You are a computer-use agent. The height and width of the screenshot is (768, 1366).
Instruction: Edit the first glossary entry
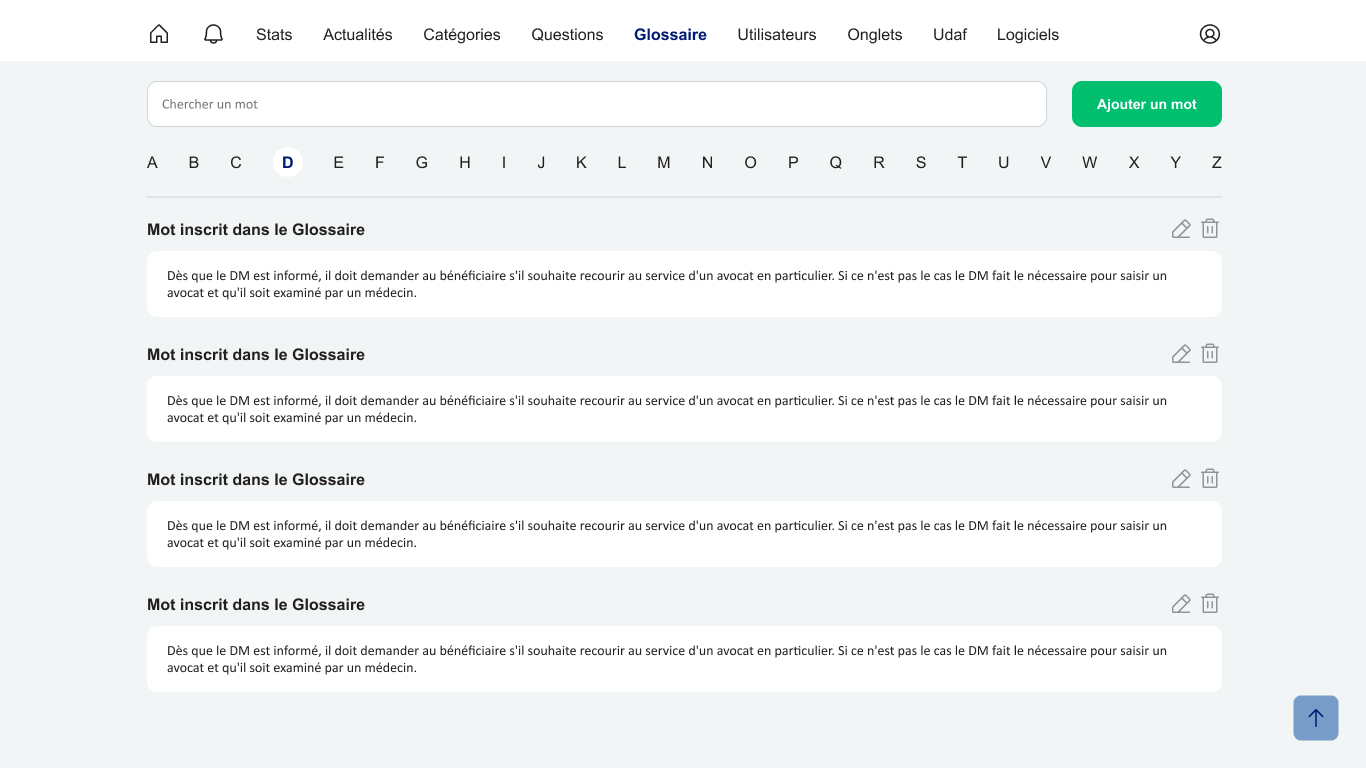click(x=1181, y=229)
